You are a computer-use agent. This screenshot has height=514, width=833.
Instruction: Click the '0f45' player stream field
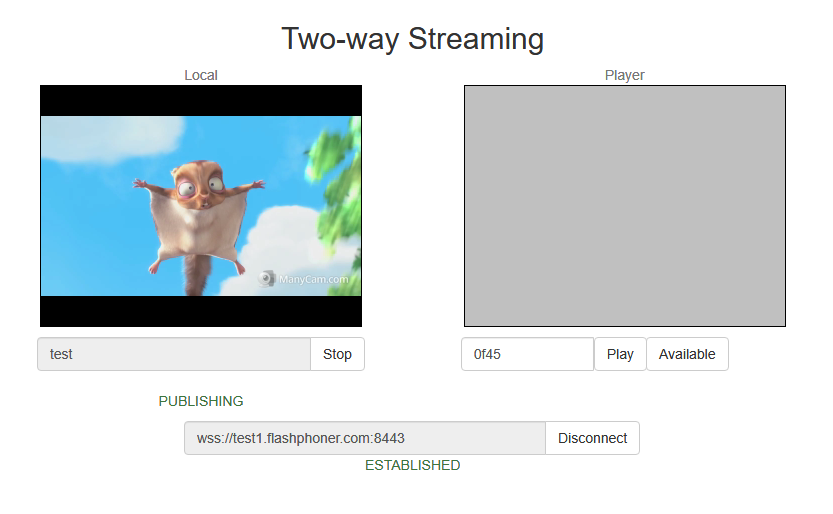pos(527,354)
